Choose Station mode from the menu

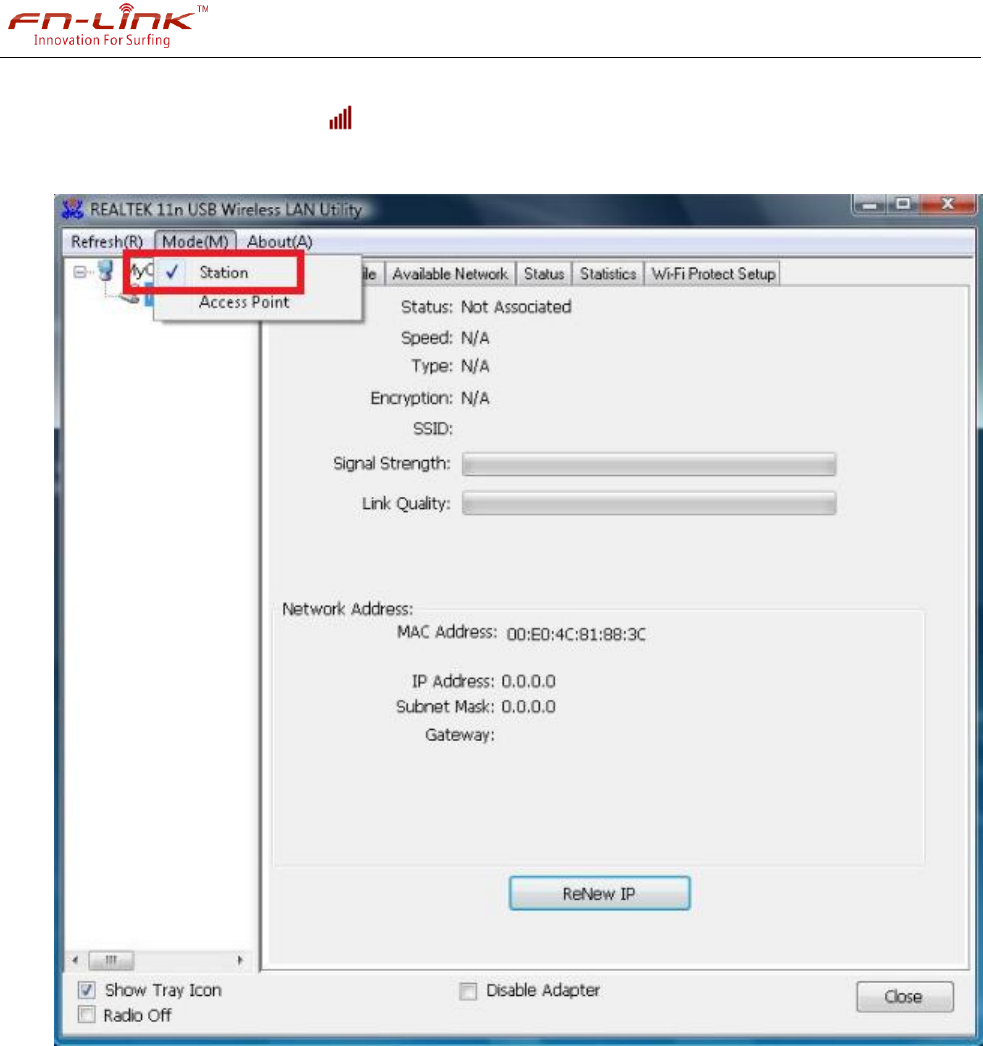(224, 272)
